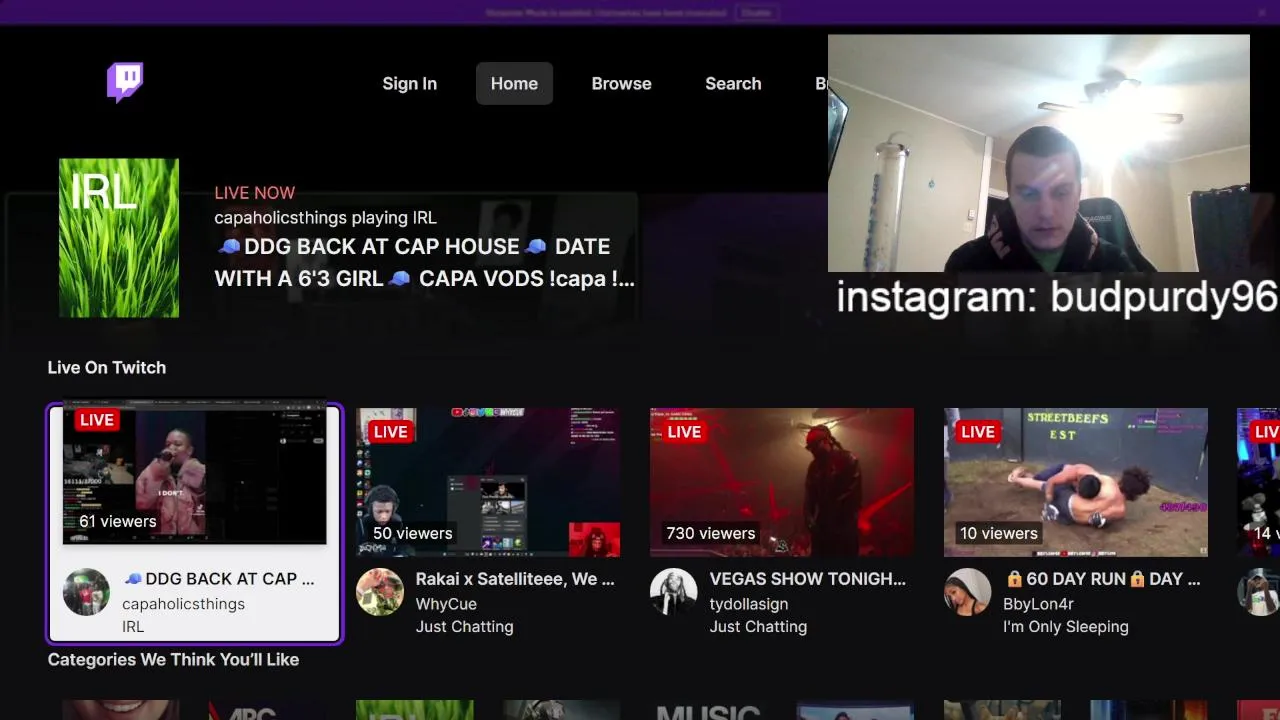Screen dimensions: 1280x720
Task: Open the BbyLon4r stream thumbnail
Action: coord(1076,482)
